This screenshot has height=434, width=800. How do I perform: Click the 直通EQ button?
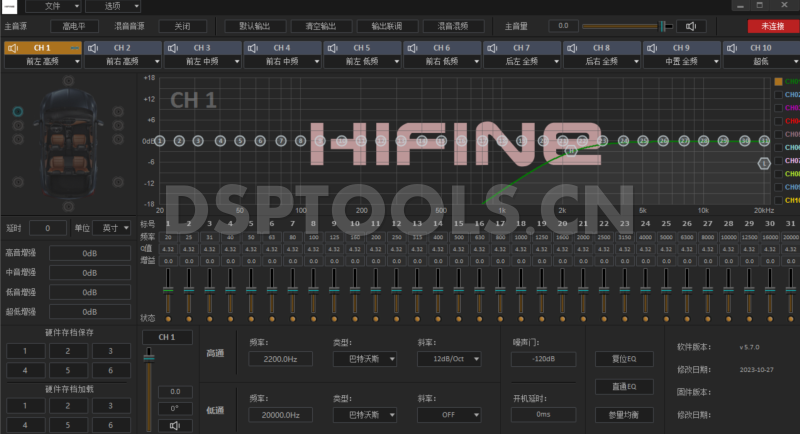624,387
